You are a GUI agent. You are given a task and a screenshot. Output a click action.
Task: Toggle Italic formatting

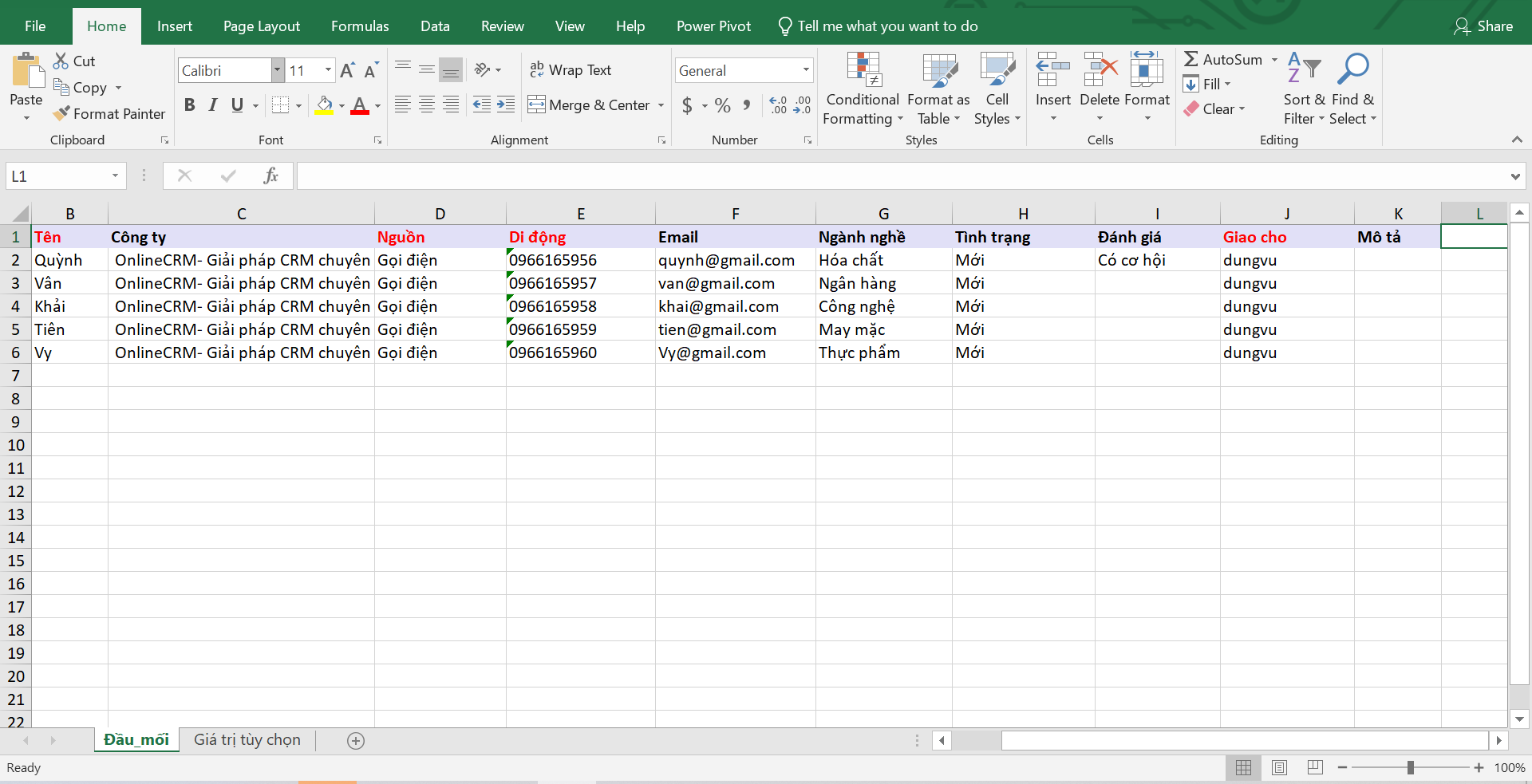point(213,105)
